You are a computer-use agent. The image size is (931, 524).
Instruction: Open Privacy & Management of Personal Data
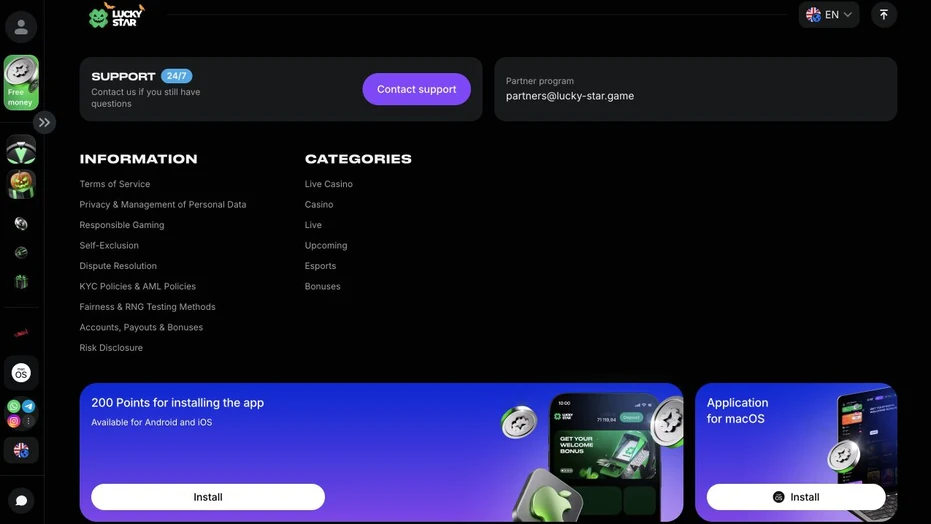(x=163, y=204)
